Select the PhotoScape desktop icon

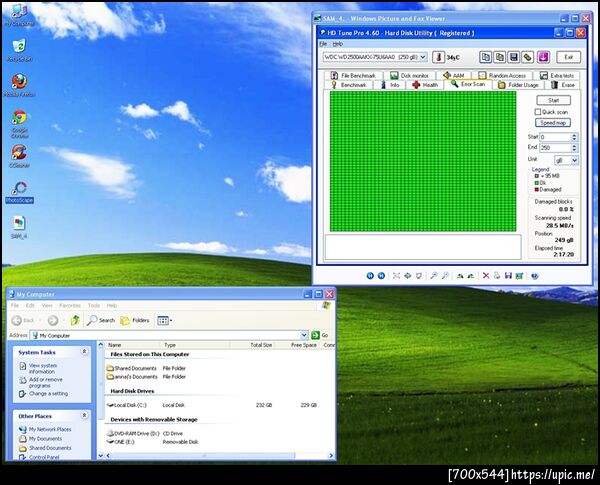coord(19,192)
